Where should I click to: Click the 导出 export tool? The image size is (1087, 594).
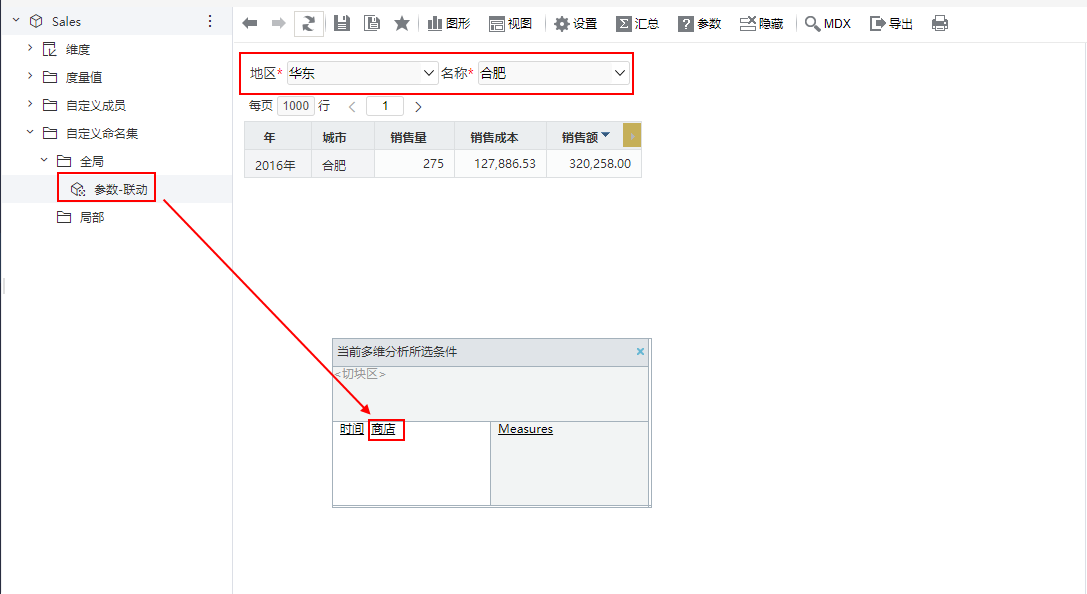[892, 24]
